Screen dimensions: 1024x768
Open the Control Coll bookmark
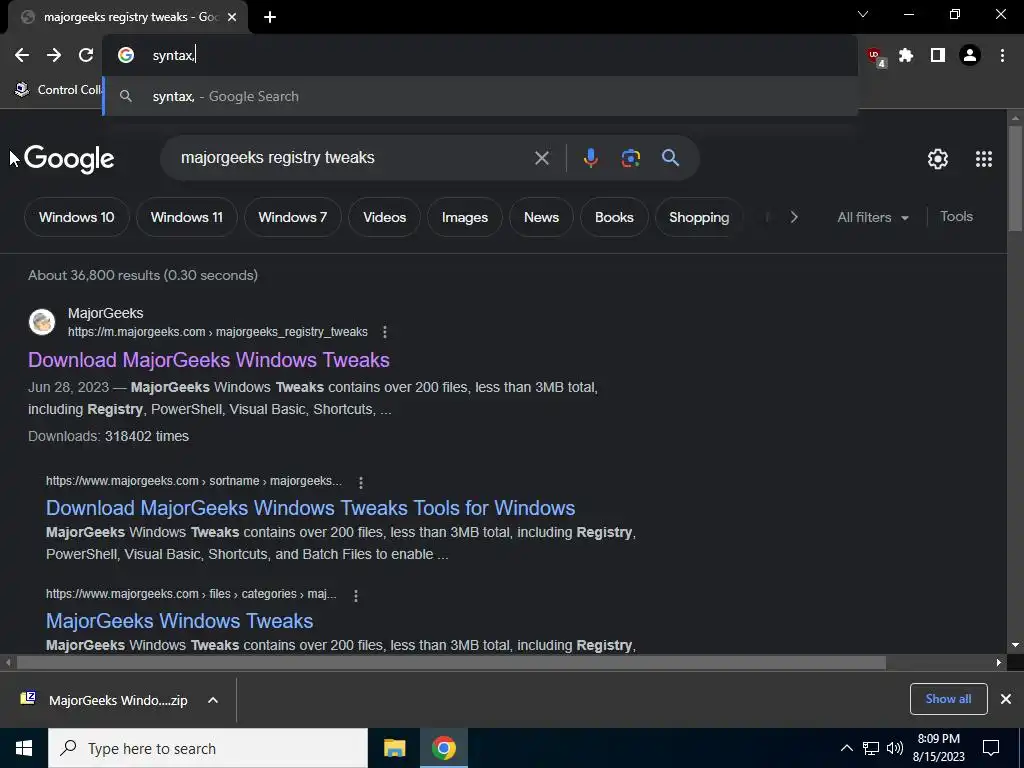[x=59, y=89]
